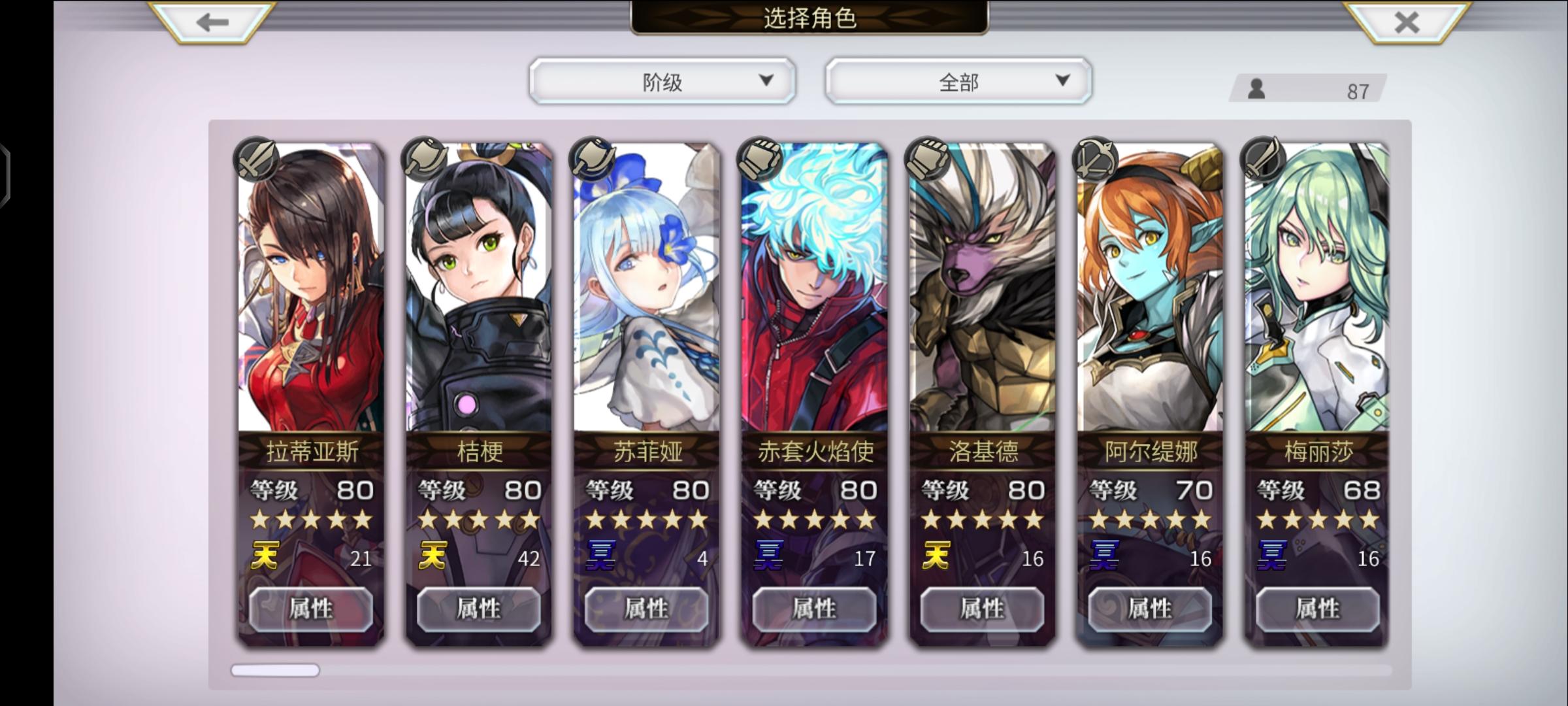This screenshot has height=706, width=1568.
Task: Click the bow class icon on 阿尔缇娜
Action: [x=1096, y=159]
